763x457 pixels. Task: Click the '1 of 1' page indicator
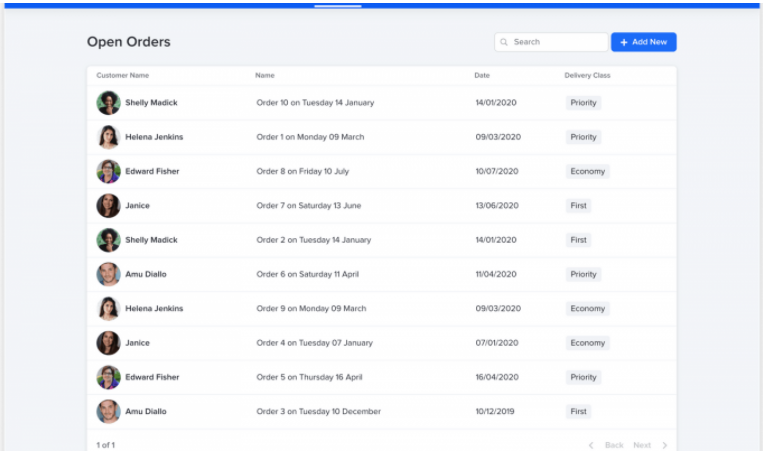(106, 445)
